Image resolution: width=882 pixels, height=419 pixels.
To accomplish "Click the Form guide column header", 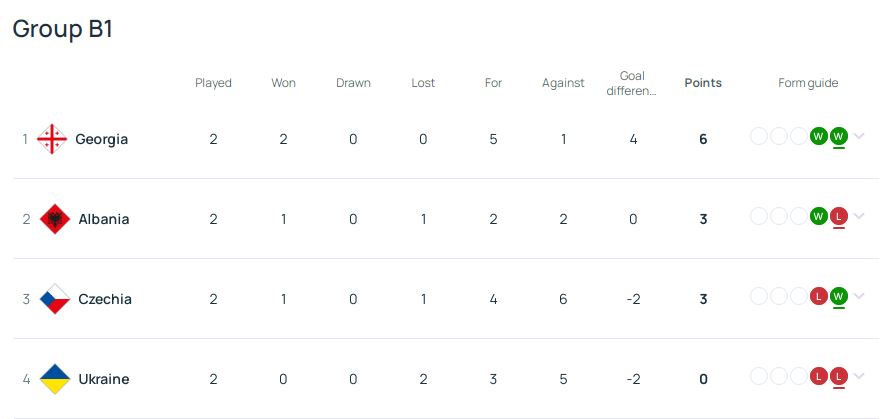I will [x=808, y=83].
